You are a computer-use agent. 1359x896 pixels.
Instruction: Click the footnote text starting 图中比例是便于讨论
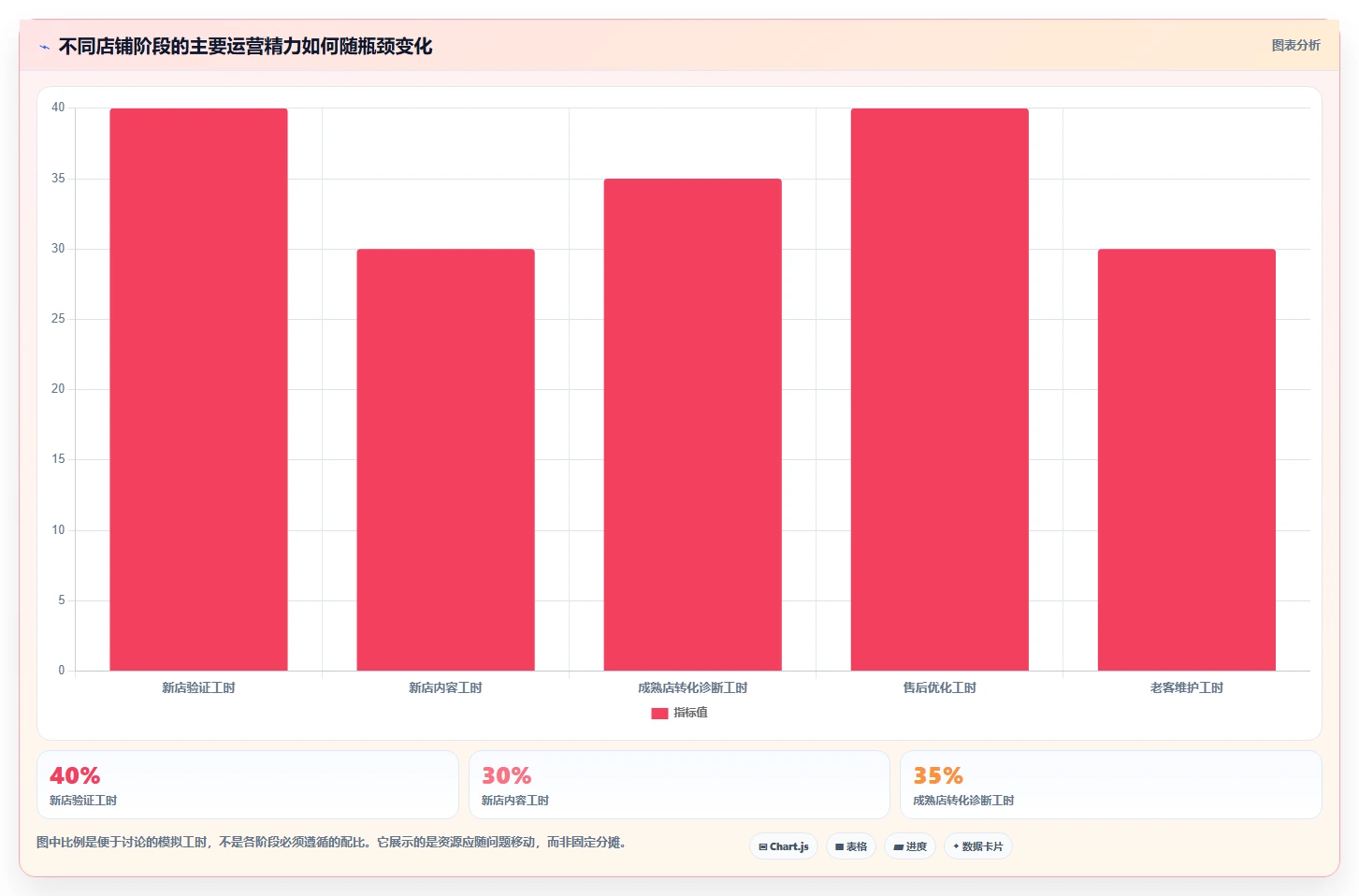331,842
